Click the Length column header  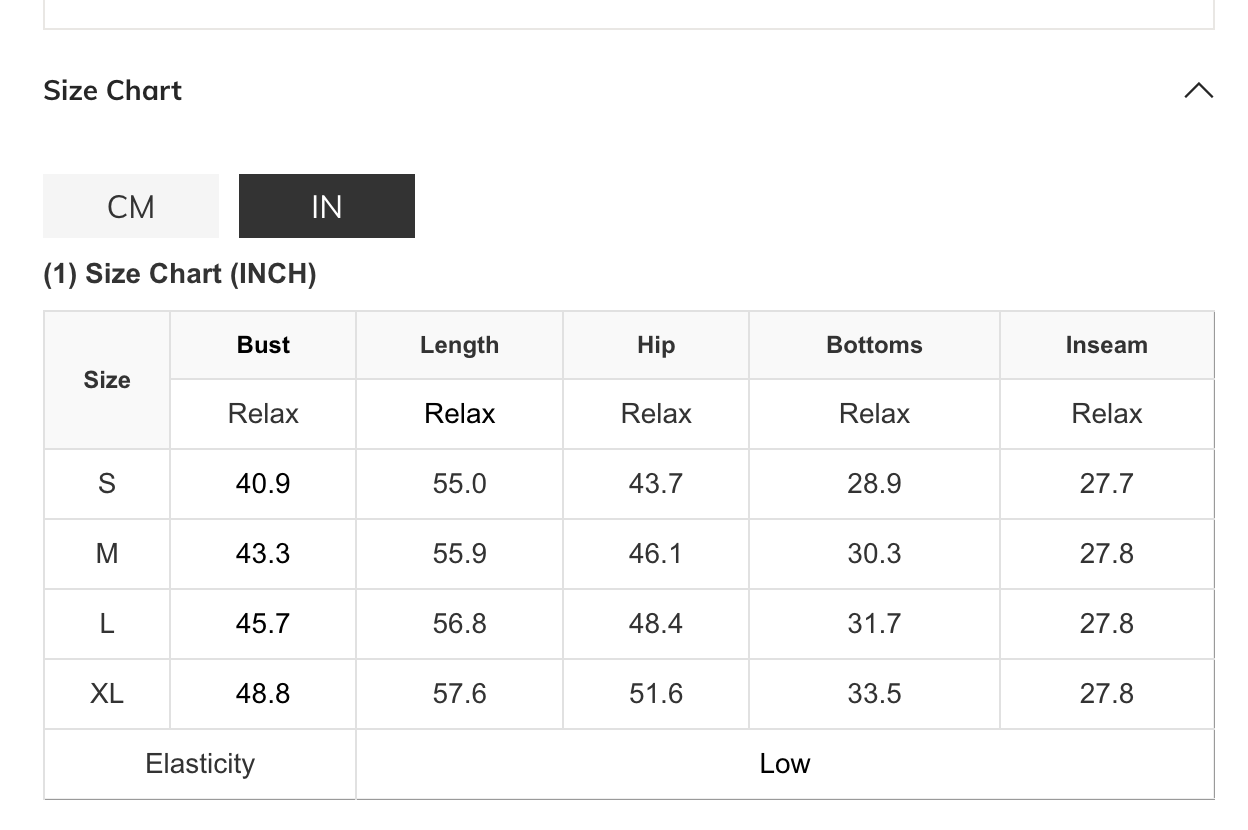459,345
